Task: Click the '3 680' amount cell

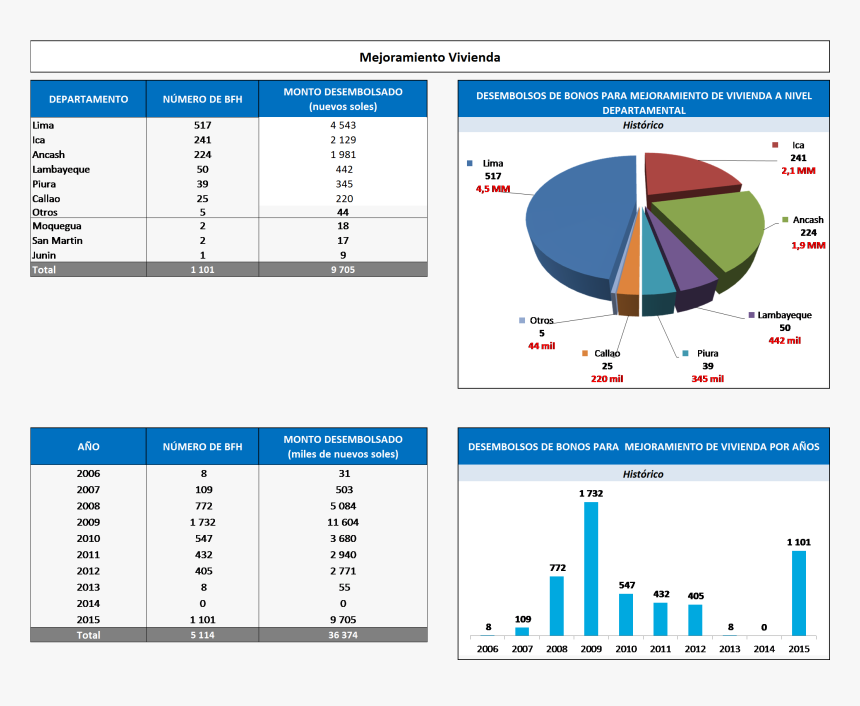Action: click(x=343, y=539)
